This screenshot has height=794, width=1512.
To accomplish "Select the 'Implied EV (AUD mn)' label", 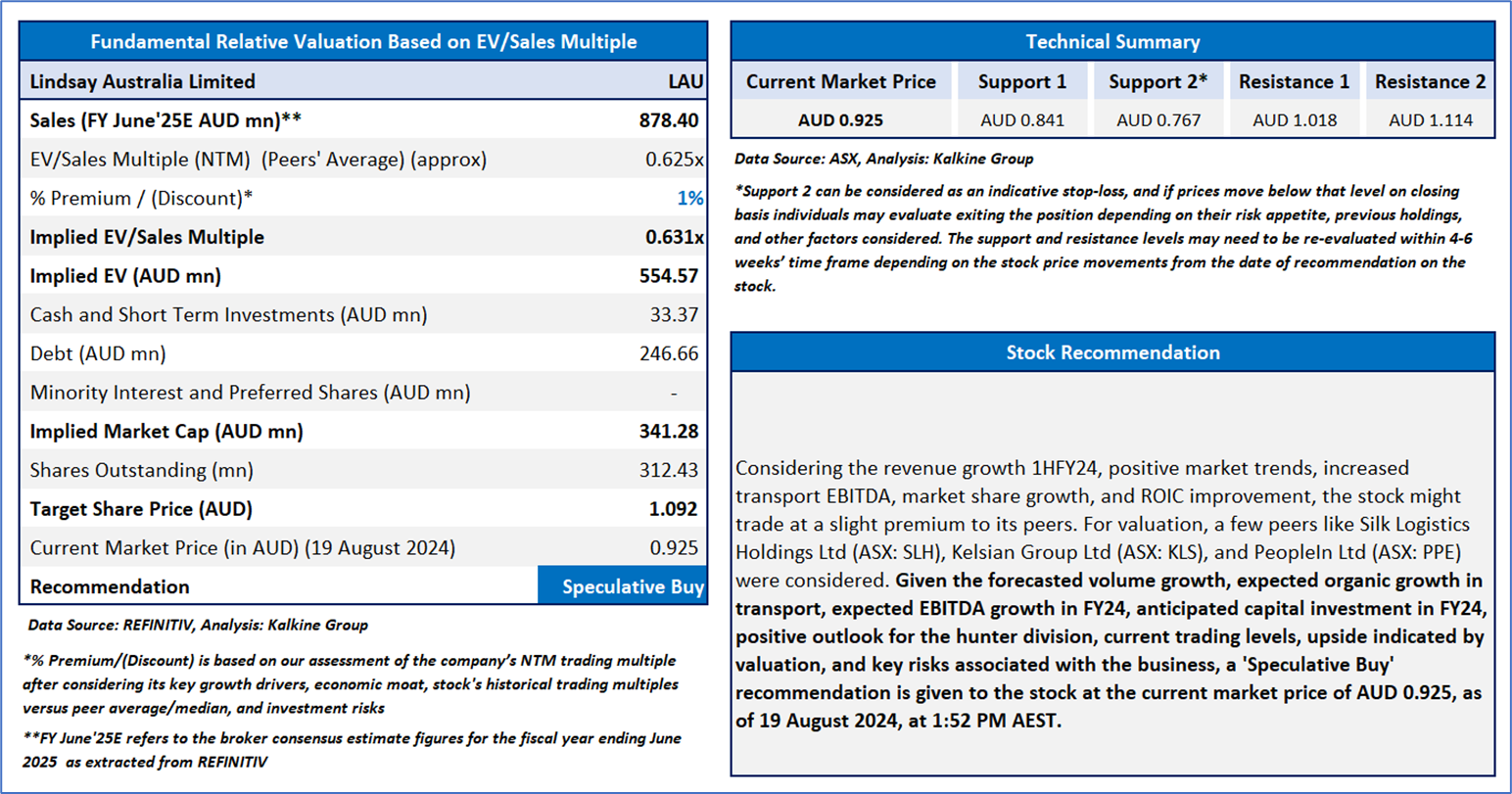I will (x=125, y=276).
